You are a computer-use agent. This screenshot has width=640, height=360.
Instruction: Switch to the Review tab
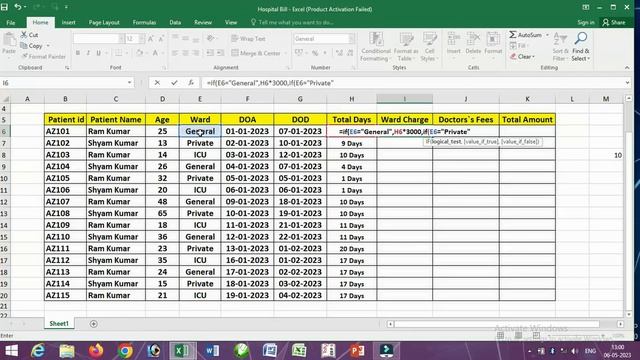pos(203,22)
